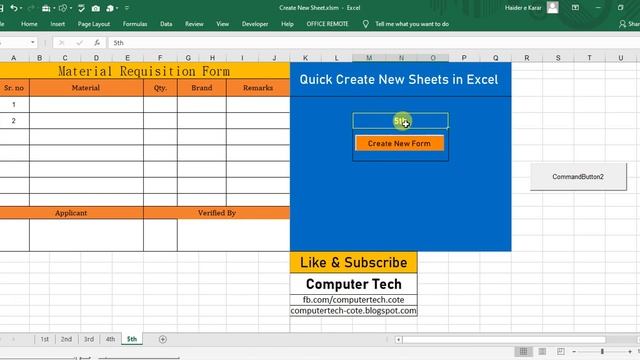Viewport: 640px width, 360px height.
Task: Click the Brand header cell
Action: (x=202, y=88)
